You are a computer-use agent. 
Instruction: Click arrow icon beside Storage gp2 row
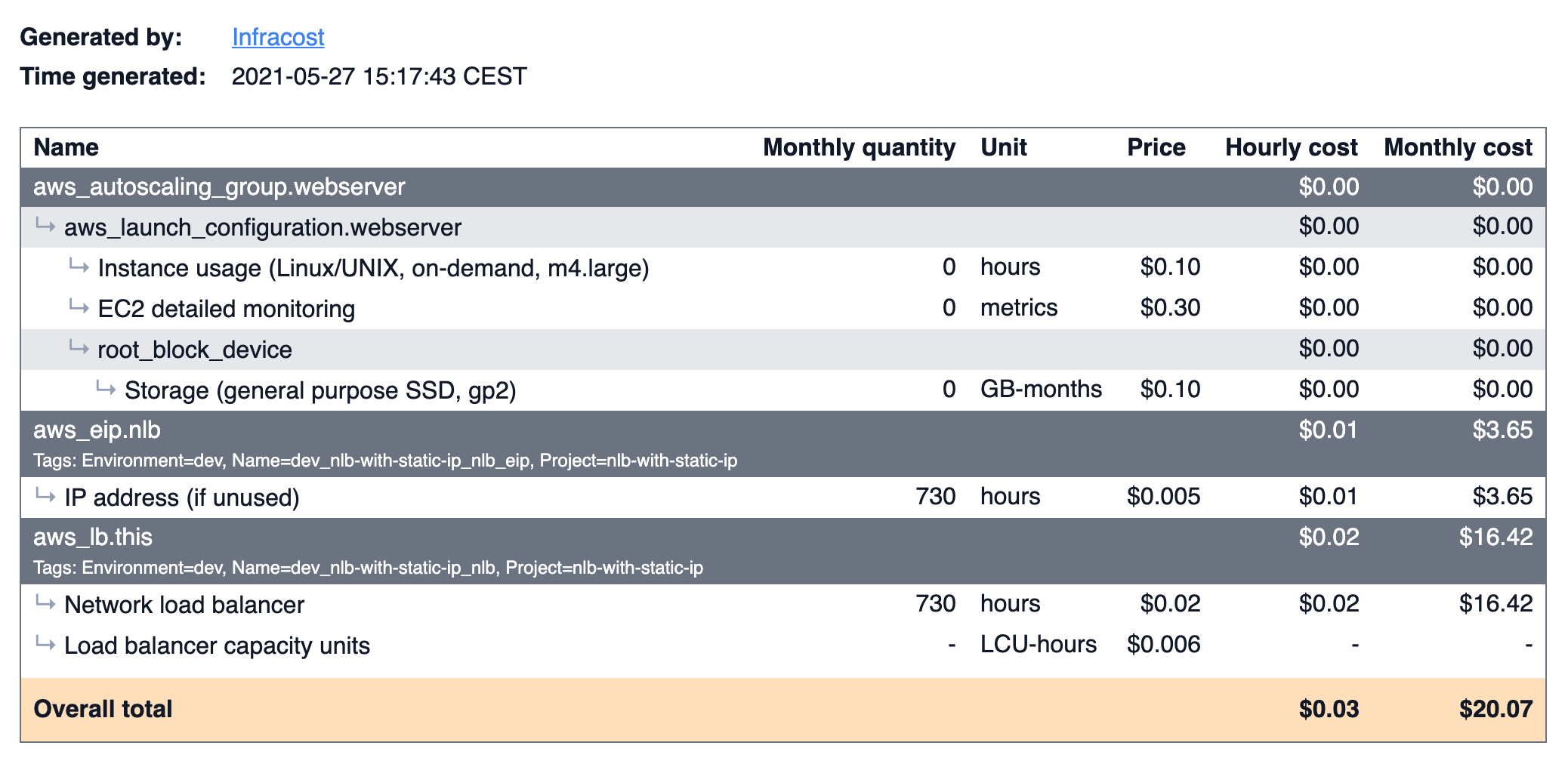click(106, 389)
